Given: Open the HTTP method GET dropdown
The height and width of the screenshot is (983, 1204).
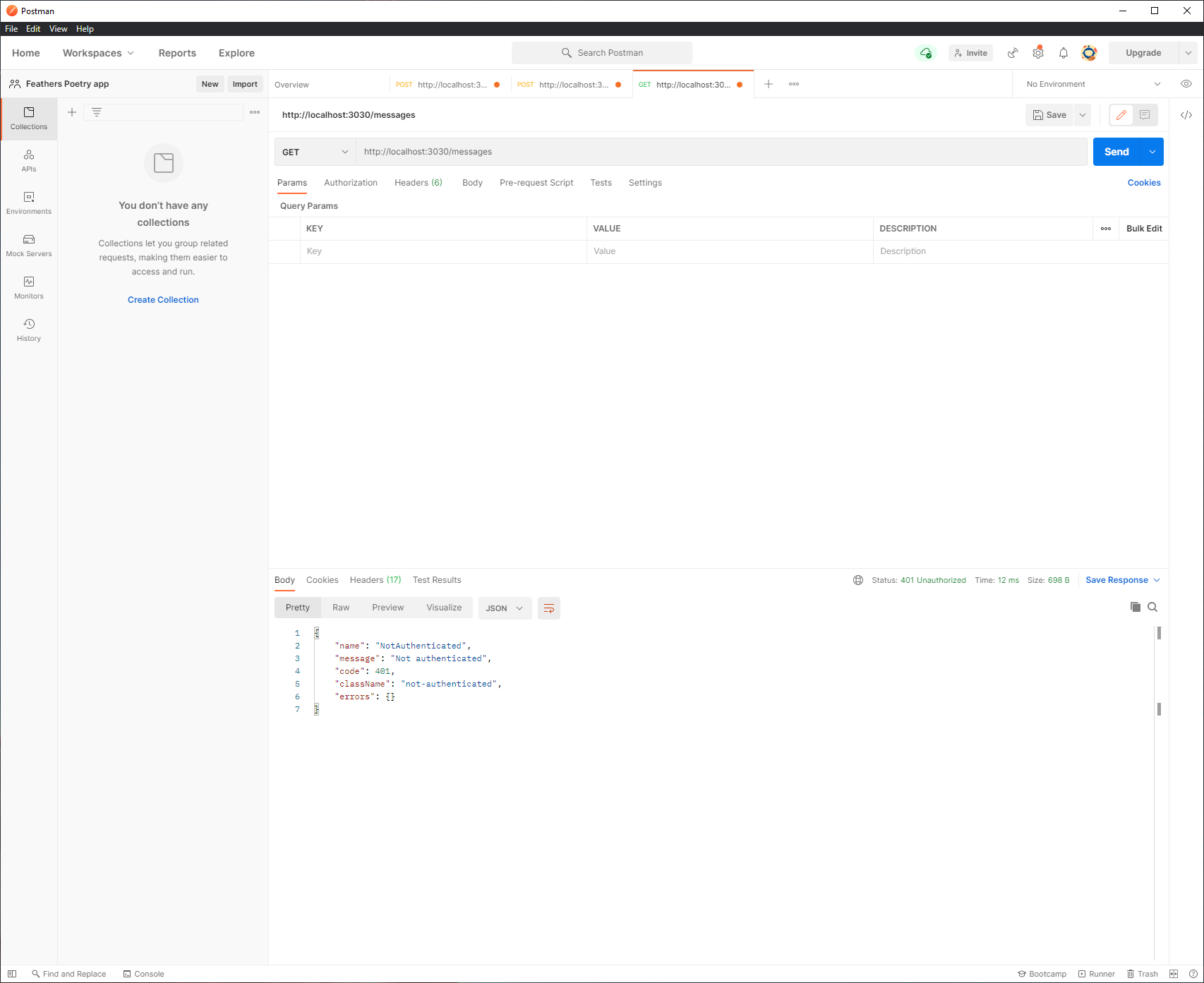Looking at the screenshot, I should coord(315,152).
